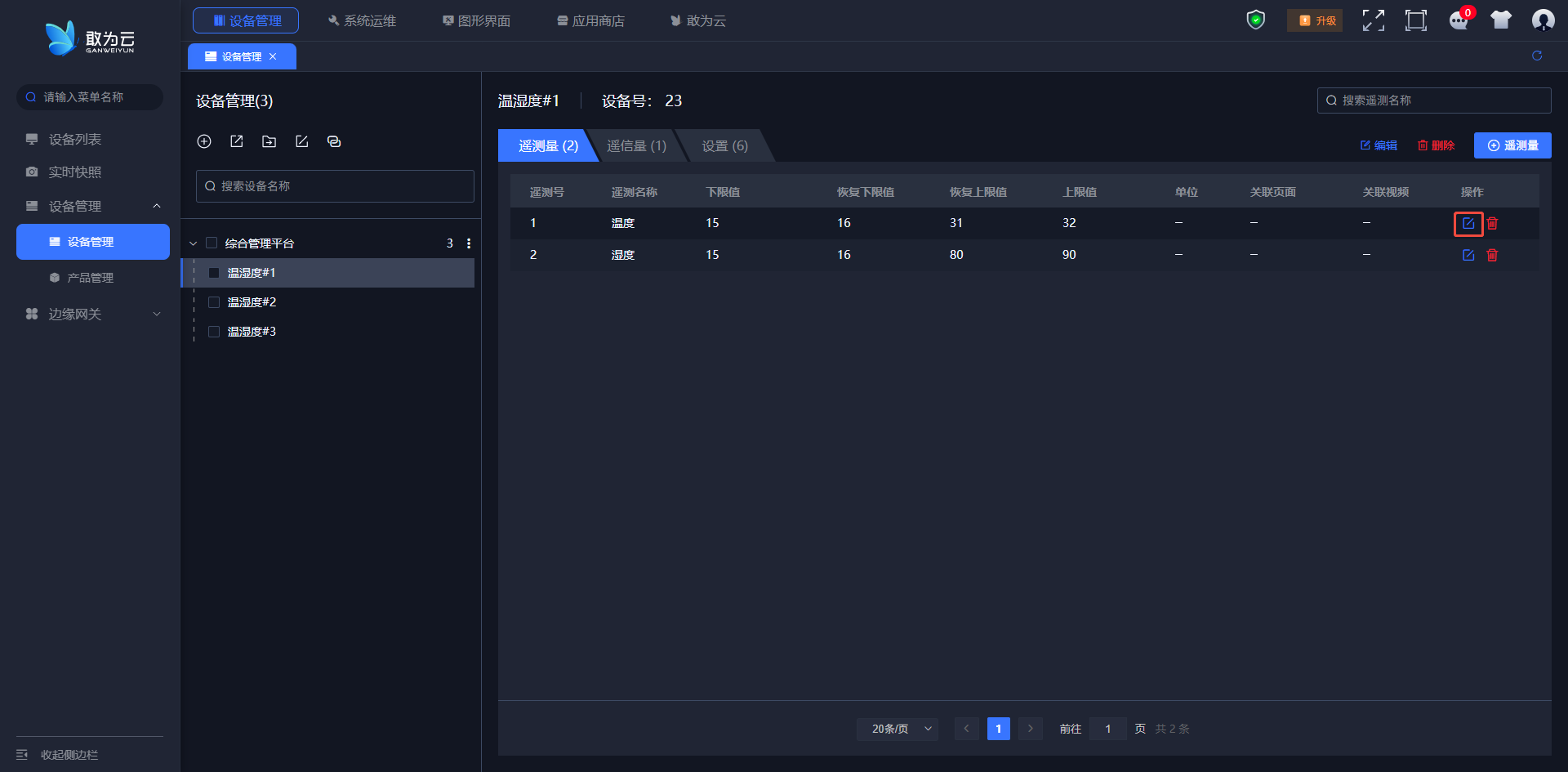Expand the 边缘网关 sidebar menu

click(93, 314)
